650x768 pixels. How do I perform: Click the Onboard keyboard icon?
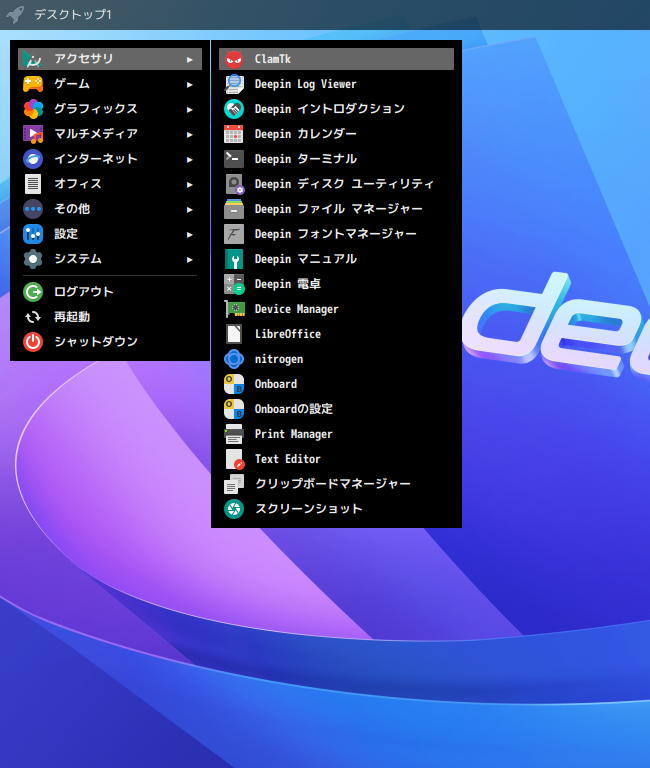click(x=234, y=384)
